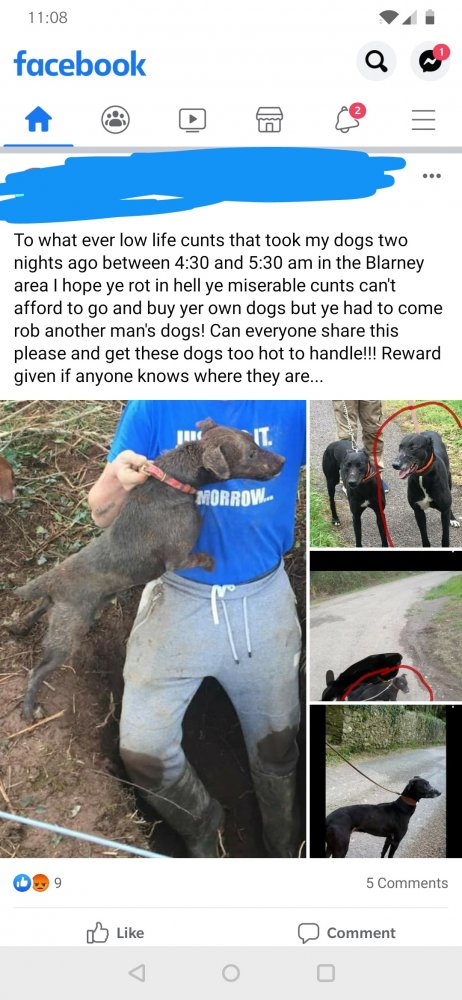Go to the Home feed tab

[x=38, y=119]
